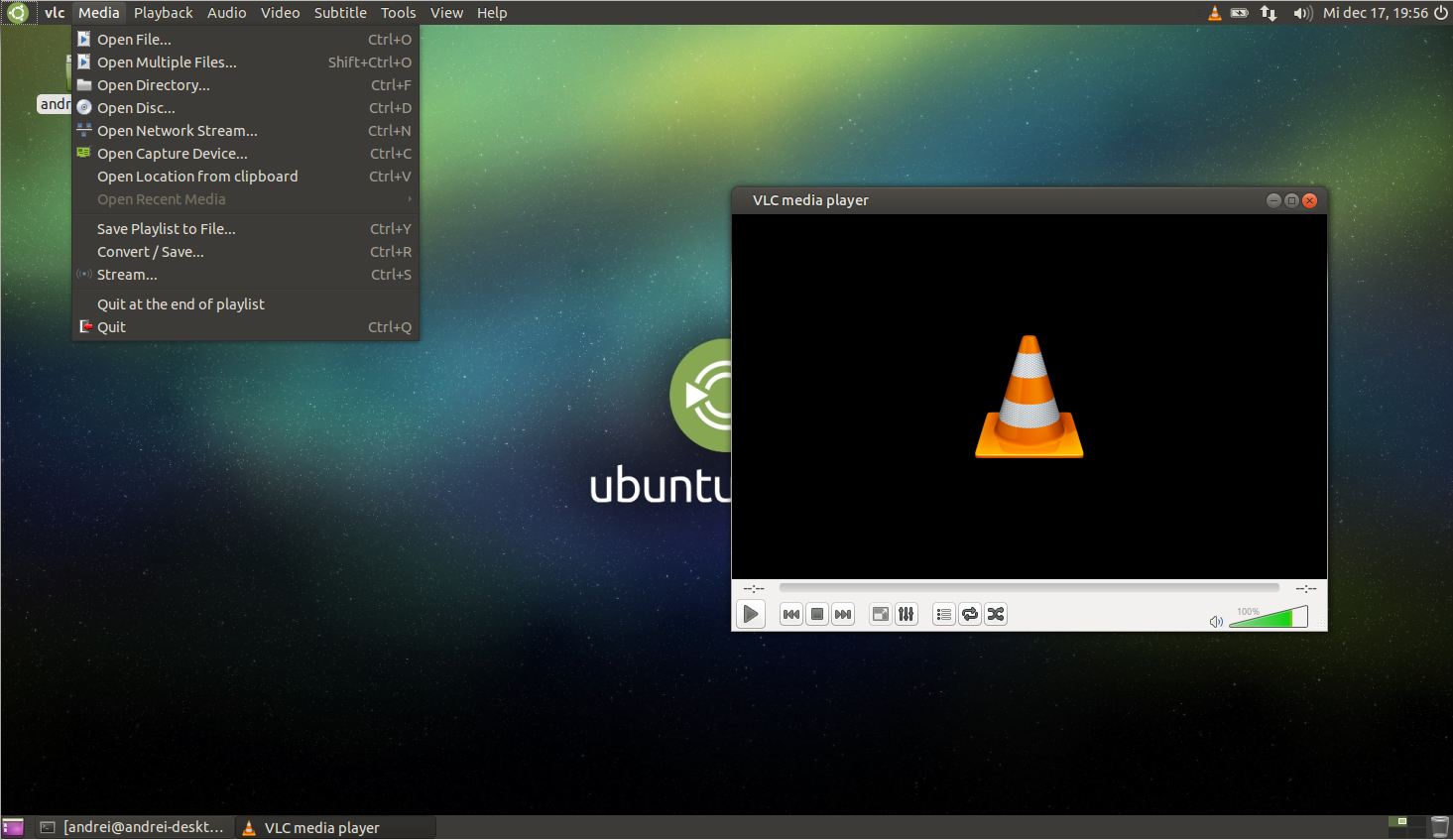This screenshot has width=1453, height=840.
Task: Select Open Network Stream from the menu
Action: (x=177, y=130)
